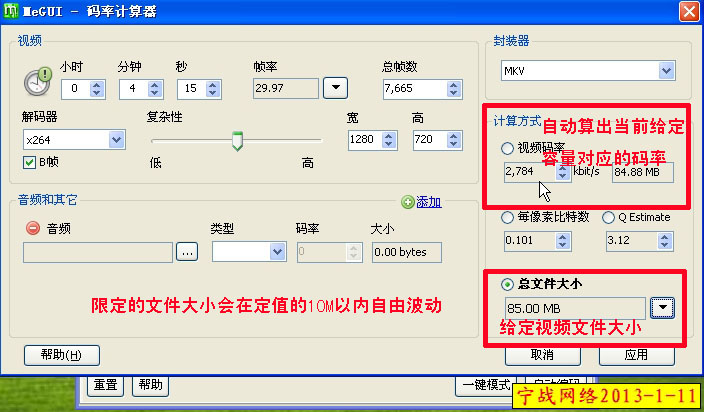Click the 720 height value field
The height and width of the screenshot is (412, 704).
click(430, 140)
